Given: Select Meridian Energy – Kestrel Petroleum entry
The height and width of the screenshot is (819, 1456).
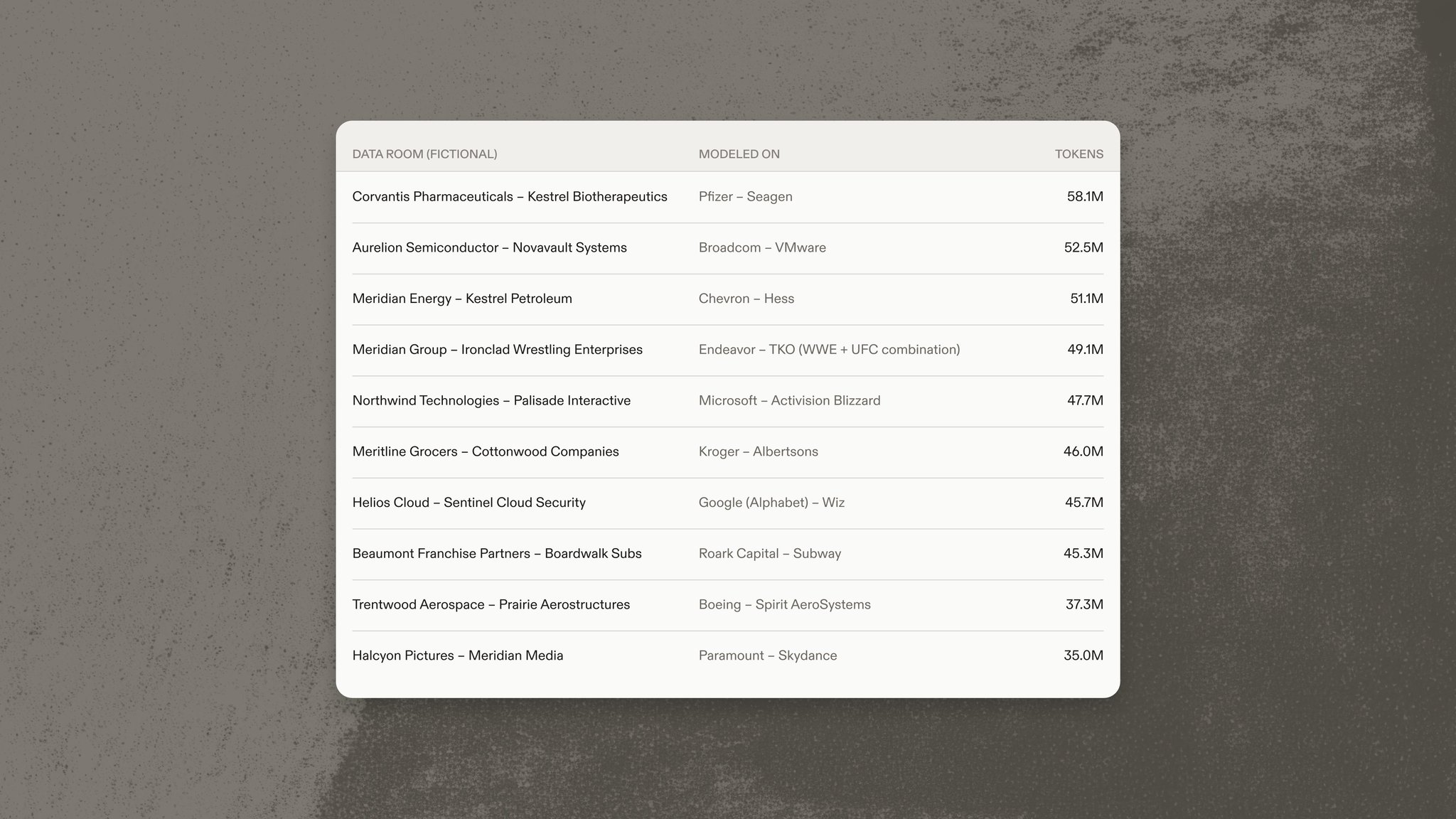Looking at the screenshot, I should [x=727, y=299].
